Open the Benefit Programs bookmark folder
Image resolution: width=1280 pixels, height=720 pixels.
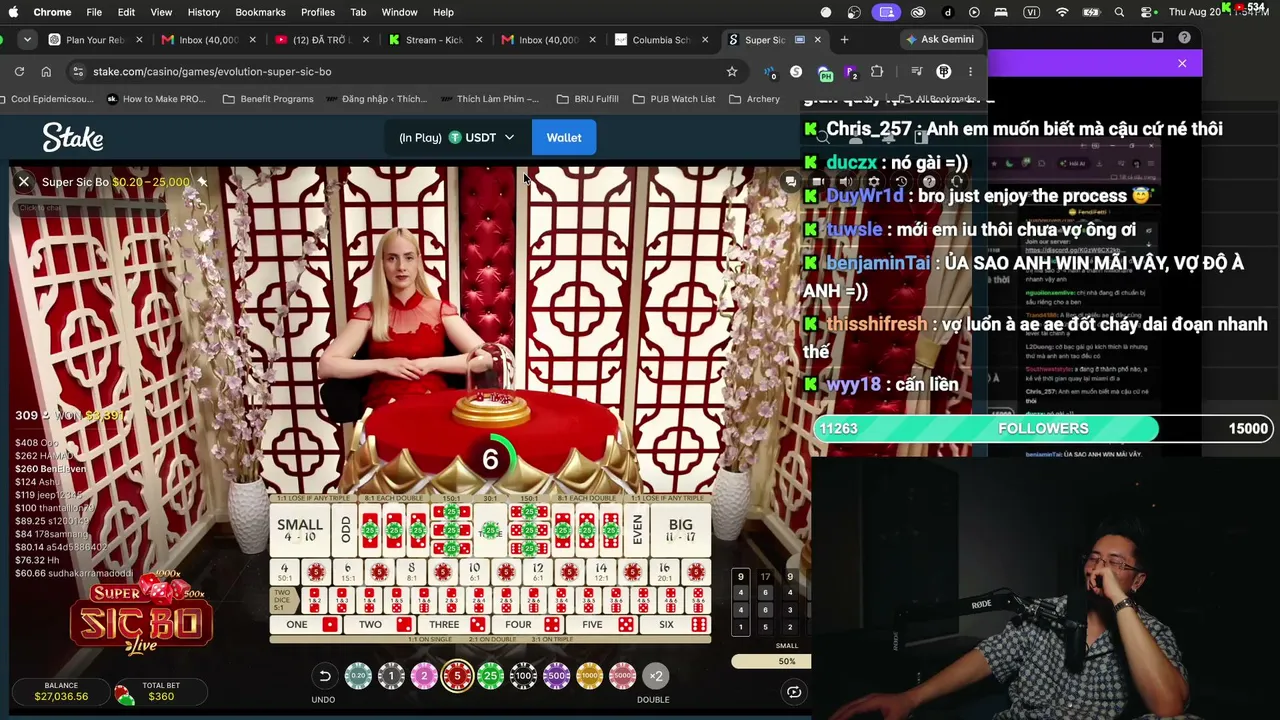click(269, 99)
